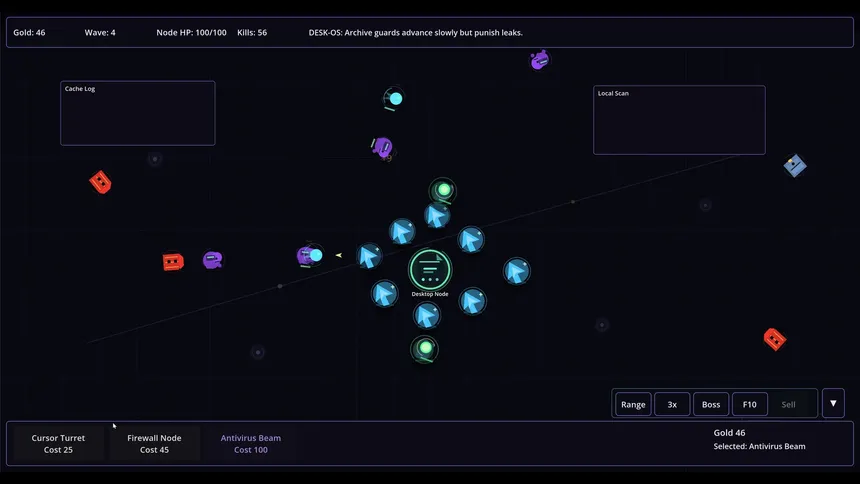
Task: Select cursor turret at lower-right of Desktop Node
Action: pos(472,301)
